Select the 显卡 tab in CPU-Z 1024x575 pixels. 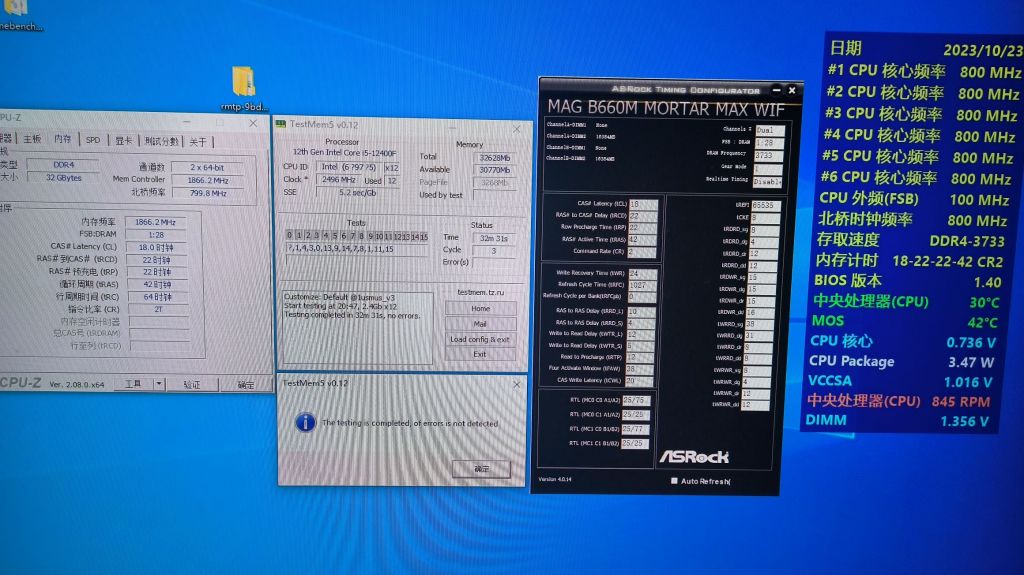tap(123, 141)
